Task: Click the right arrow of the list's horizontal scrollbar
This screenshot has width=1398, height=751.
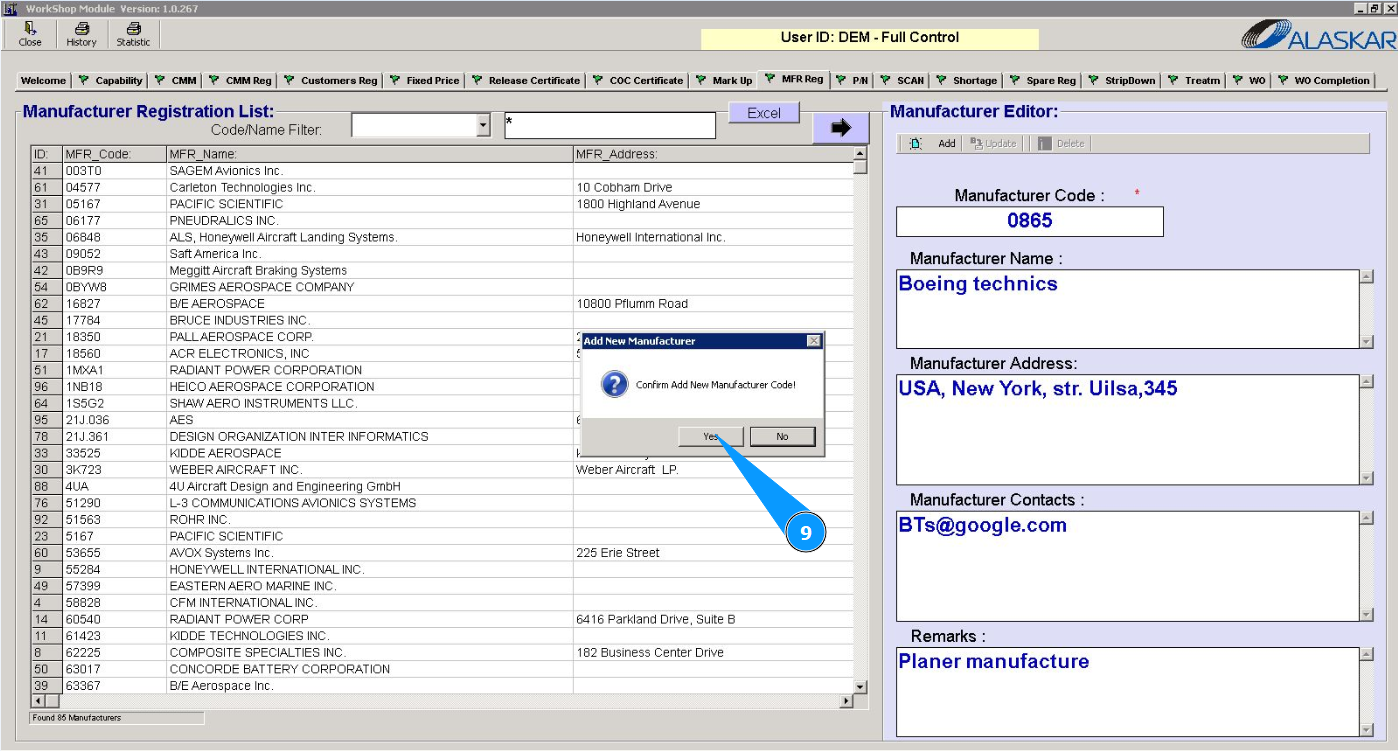Action: pos(846,702)
